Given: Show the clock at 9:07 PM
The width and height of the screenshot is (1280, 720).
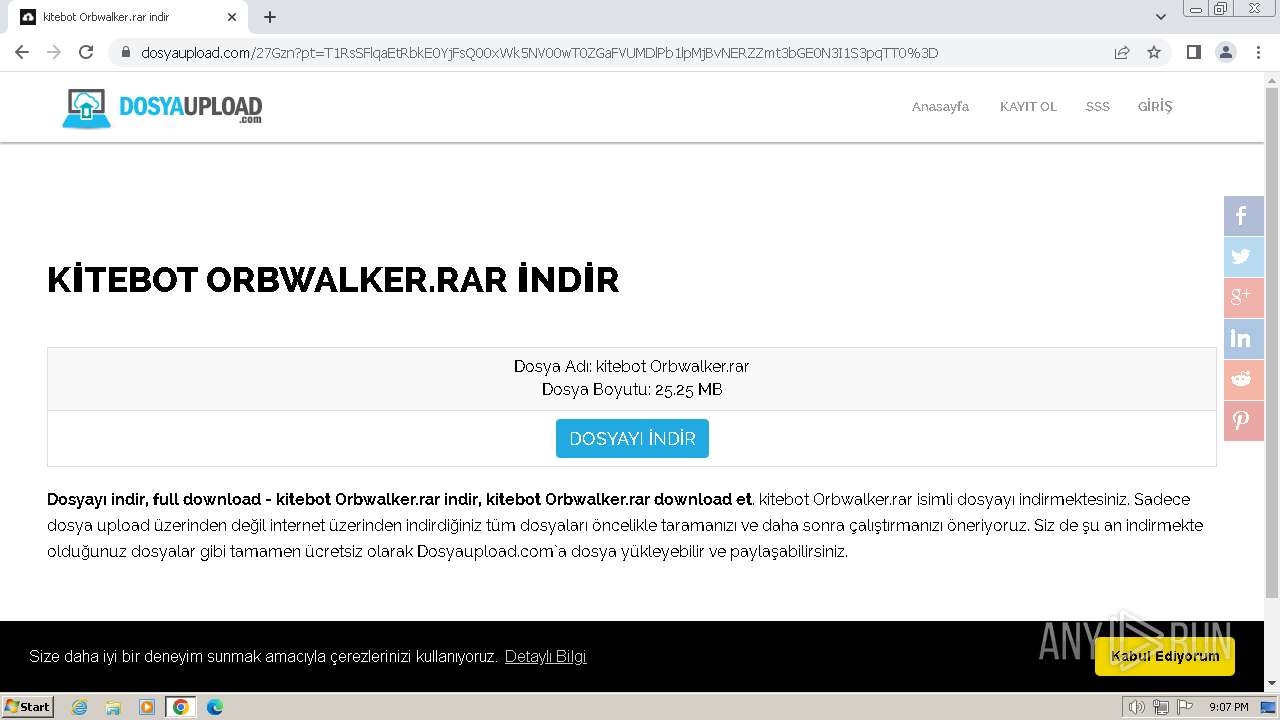Looking at the screenshot, I should (1229, 707).
